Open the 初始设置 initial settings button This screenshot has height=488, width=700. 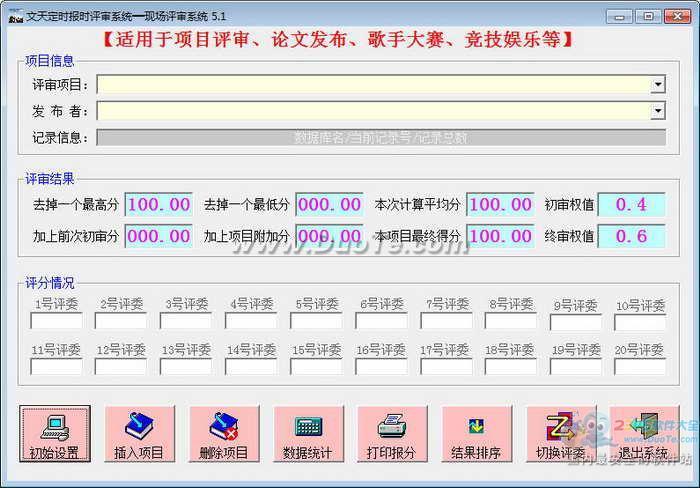[x=54, y=434]
